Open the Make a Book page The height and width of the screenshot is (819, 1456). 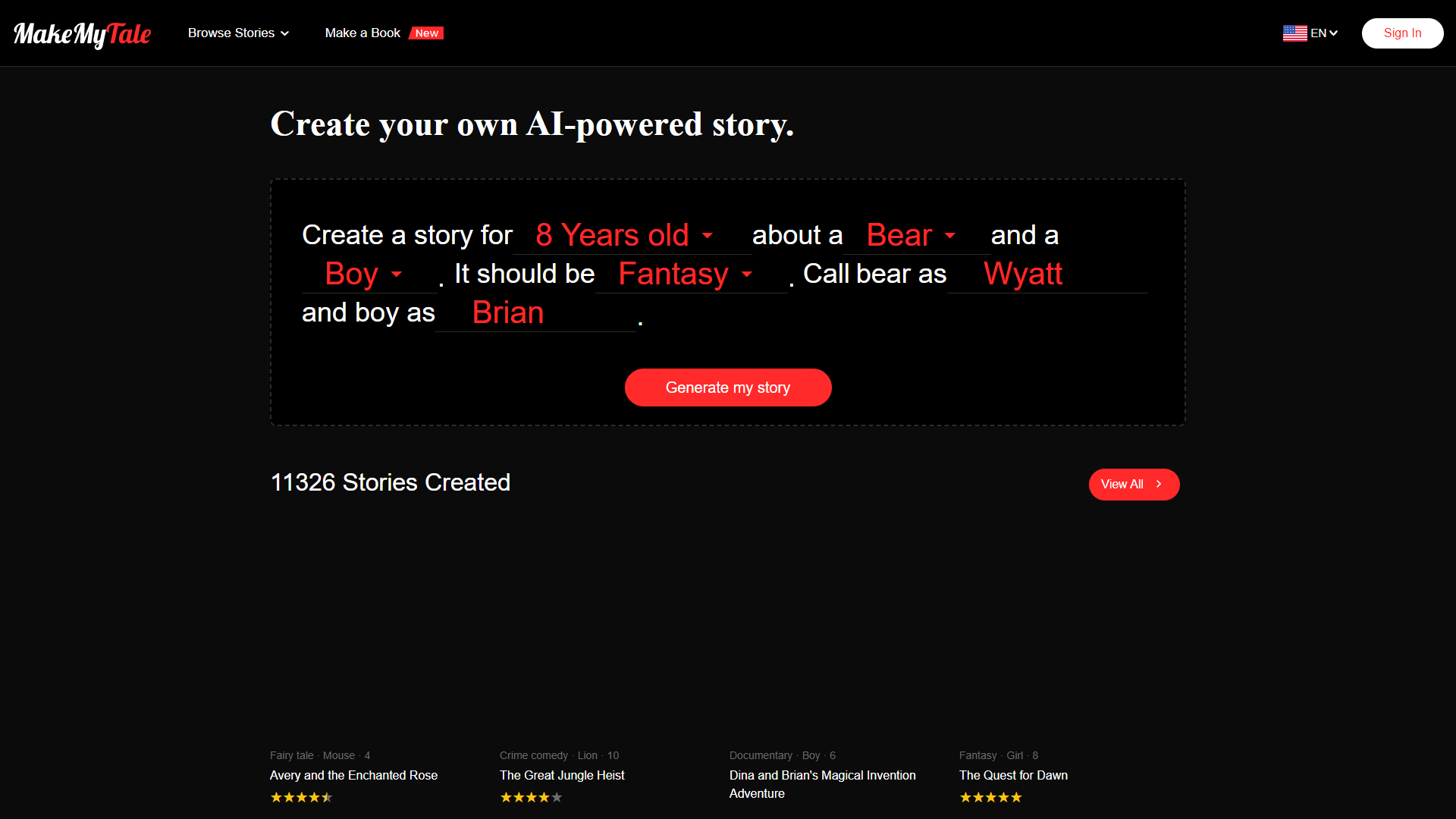[362, 33]
